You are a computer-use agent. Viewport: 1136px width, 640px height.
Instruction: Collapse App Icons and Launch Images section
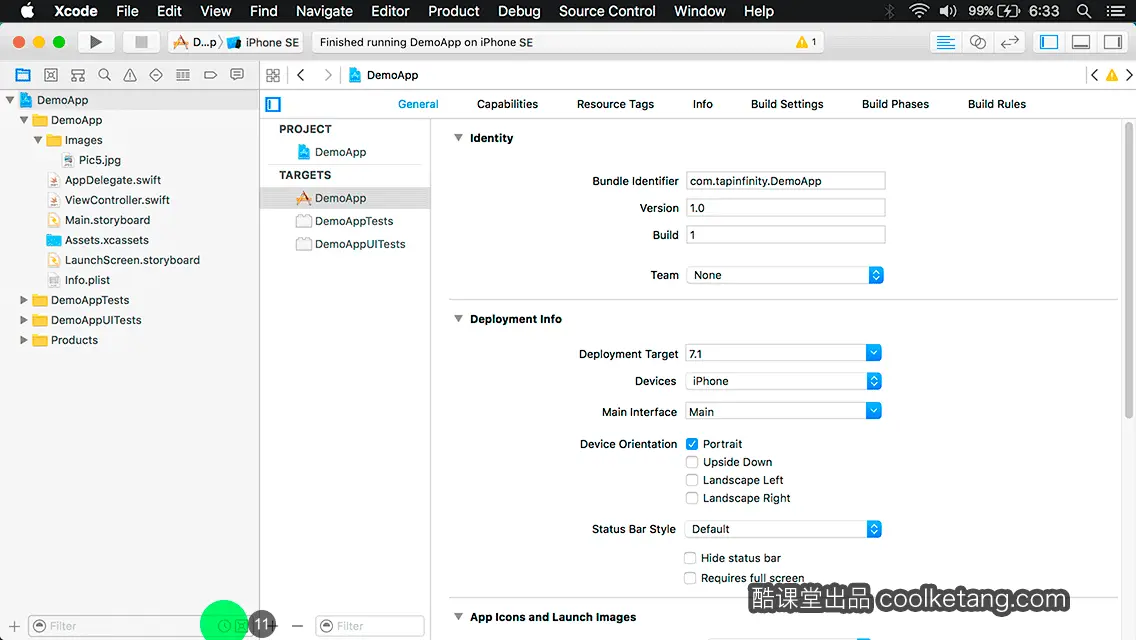458,617
